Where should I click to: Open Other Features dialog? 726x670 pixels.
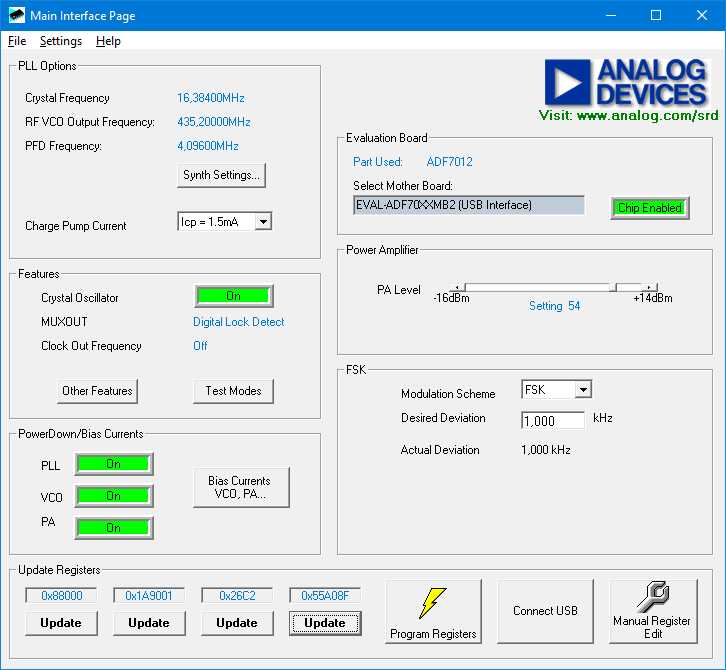(x=97, y=391)
